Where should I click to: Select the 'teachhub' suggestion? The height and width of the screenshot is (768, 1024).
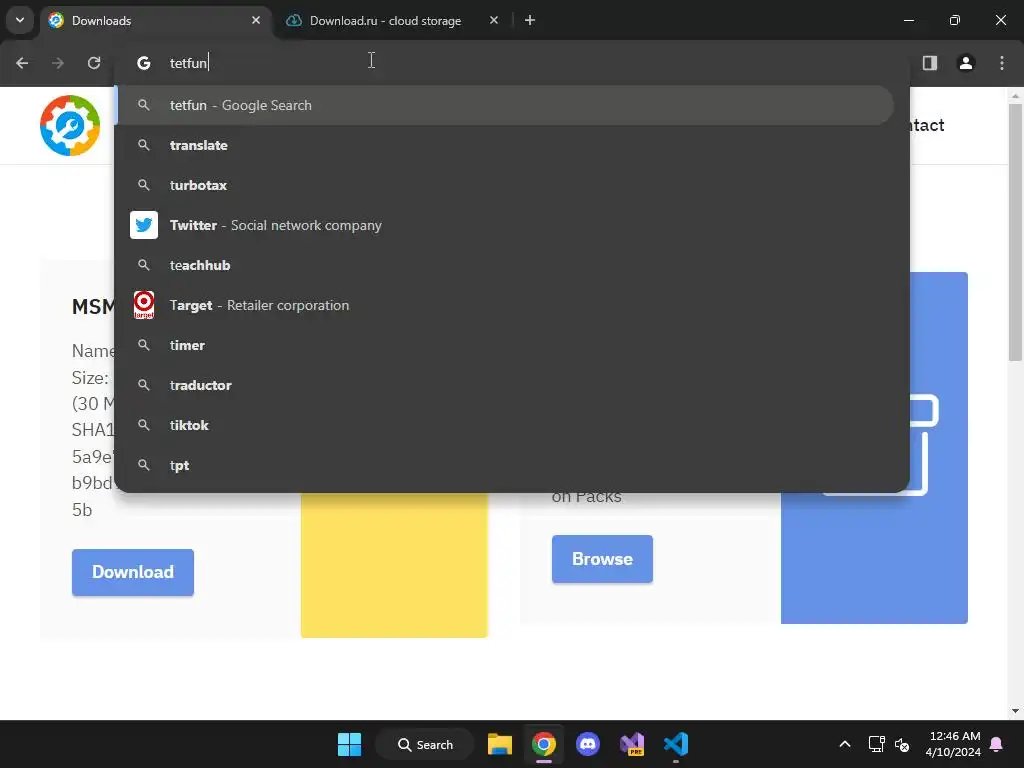[x=505, y=265]
